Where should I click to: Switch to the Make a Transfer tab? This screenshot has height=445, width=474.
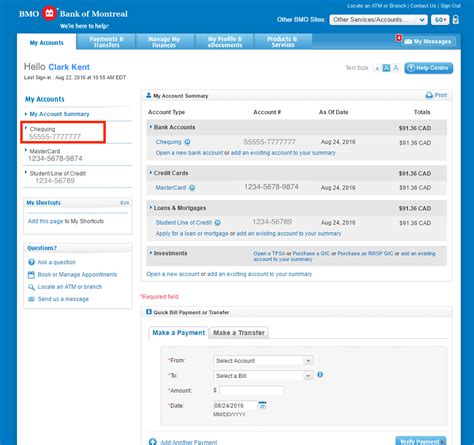point(239,333)
